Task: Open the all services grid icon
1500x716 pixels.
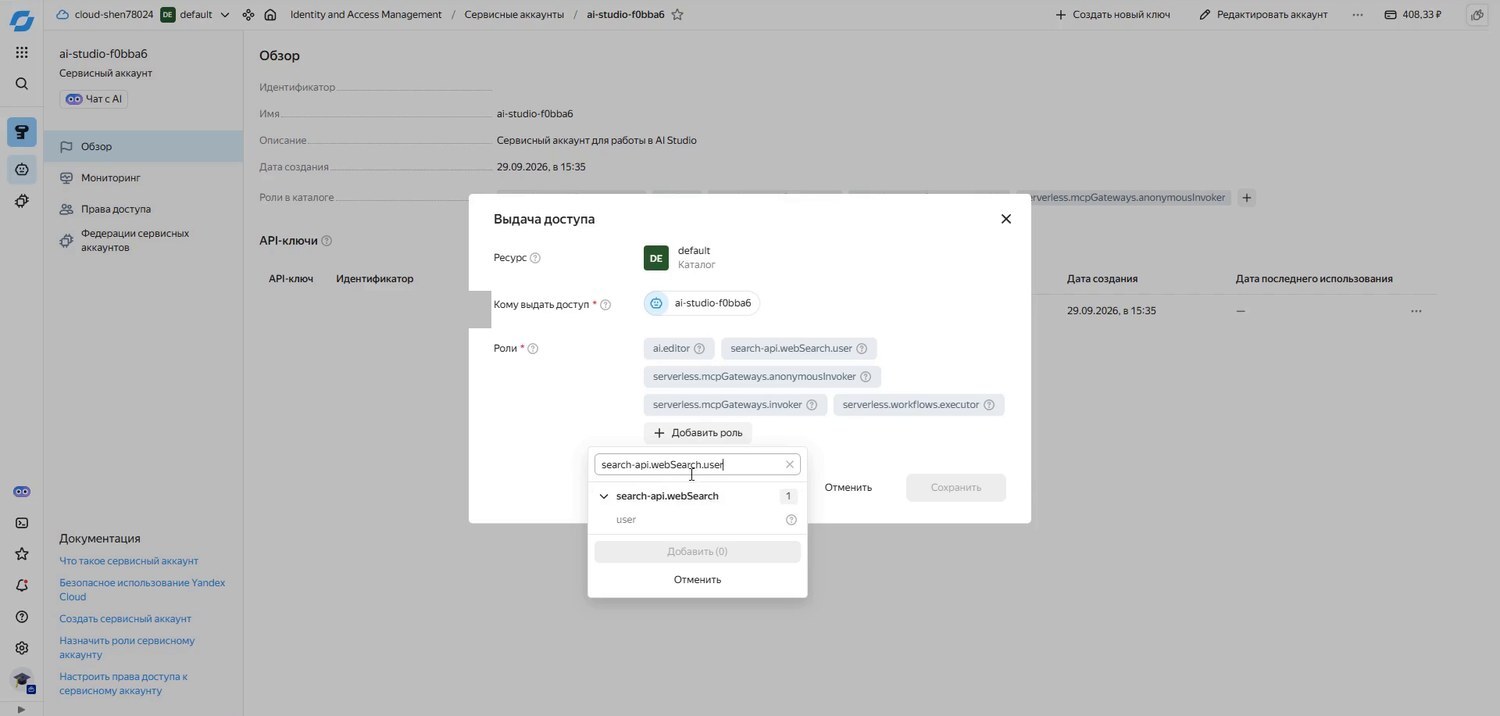Action: tap(22, 52)
